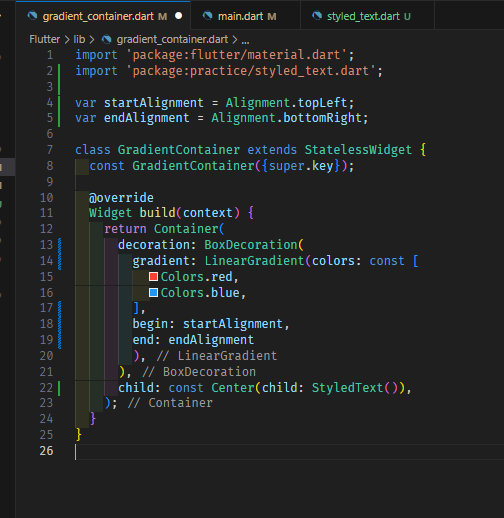Click line number 7 in the gutter

(50, 150)
